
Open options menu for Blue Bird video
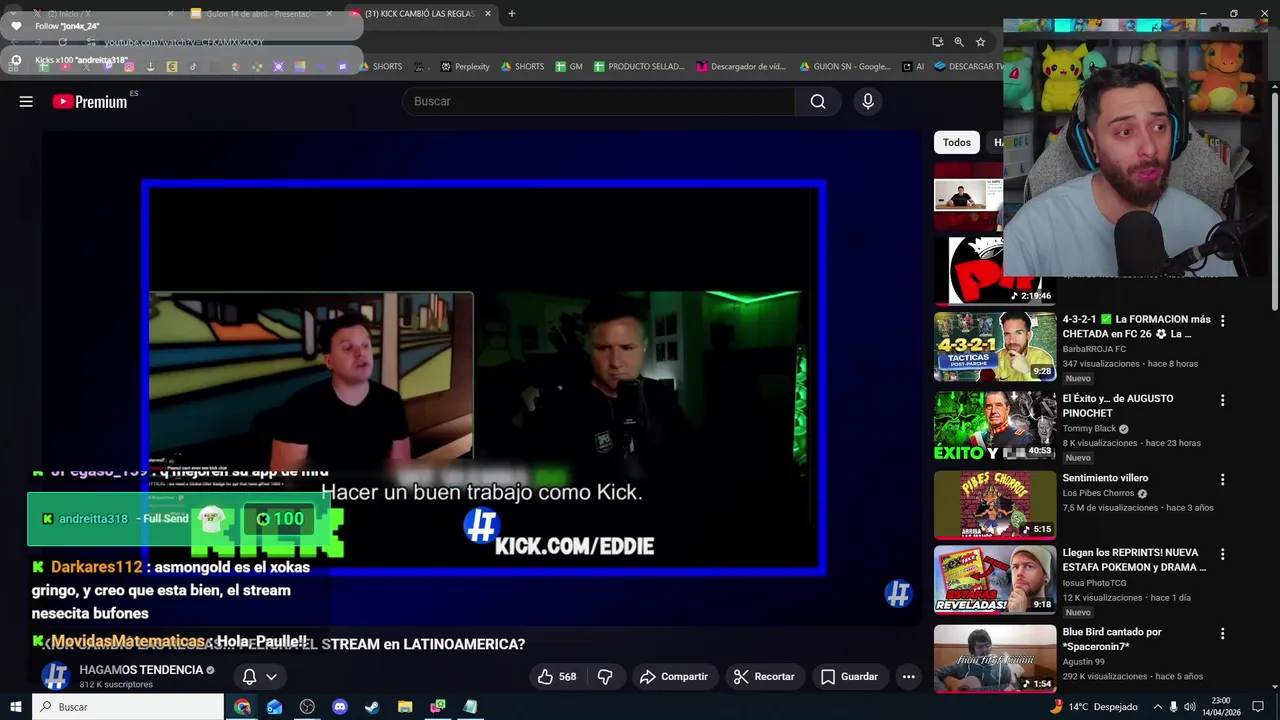pyautogui.click(x=1222, y=634)
